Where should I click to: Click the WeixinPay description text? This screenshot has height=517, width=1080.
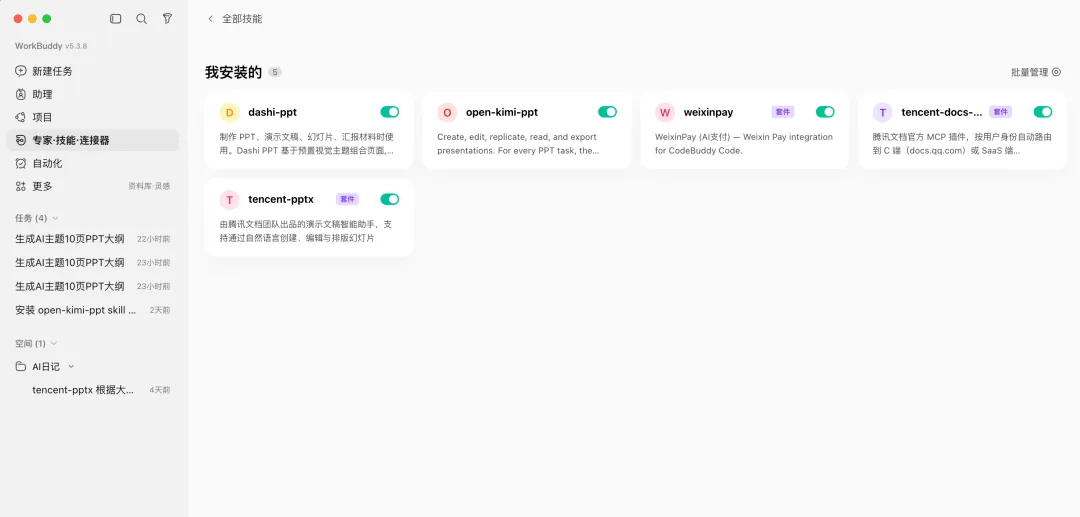click(x=744, y=143)
